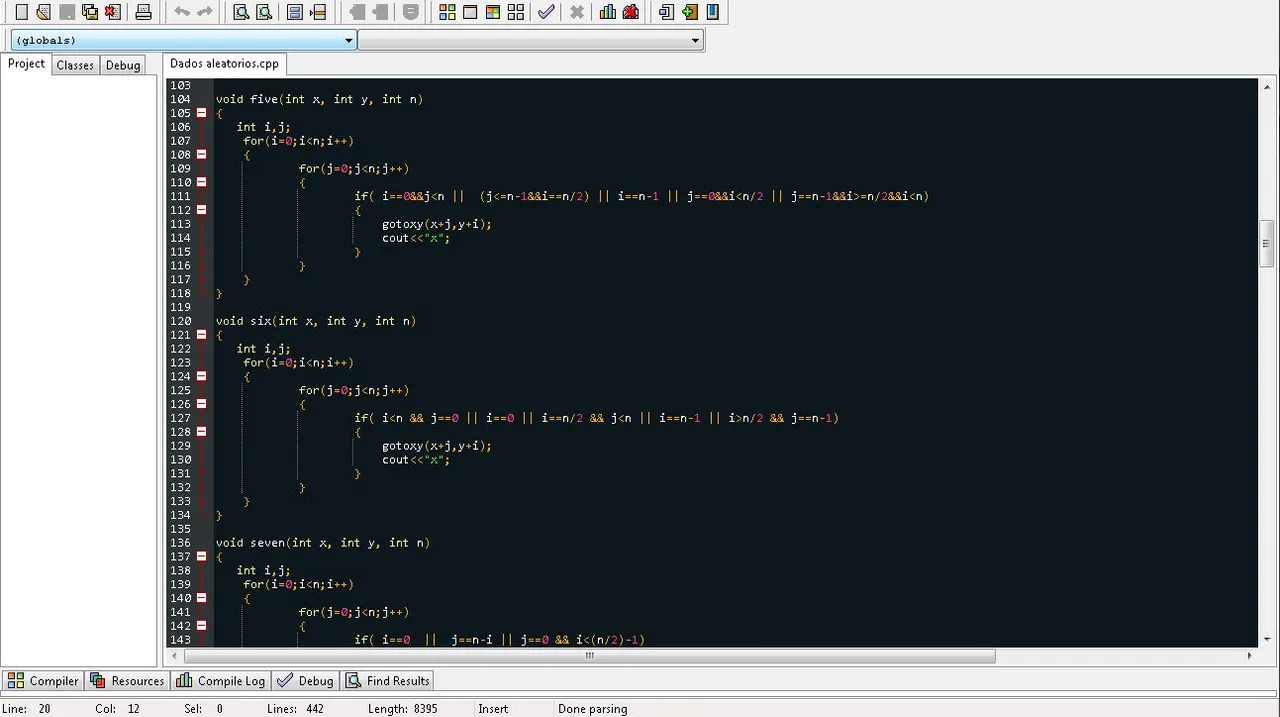Open the Resources bottom tab
This screenshot has height=717, width=1280.
(127, 681)
